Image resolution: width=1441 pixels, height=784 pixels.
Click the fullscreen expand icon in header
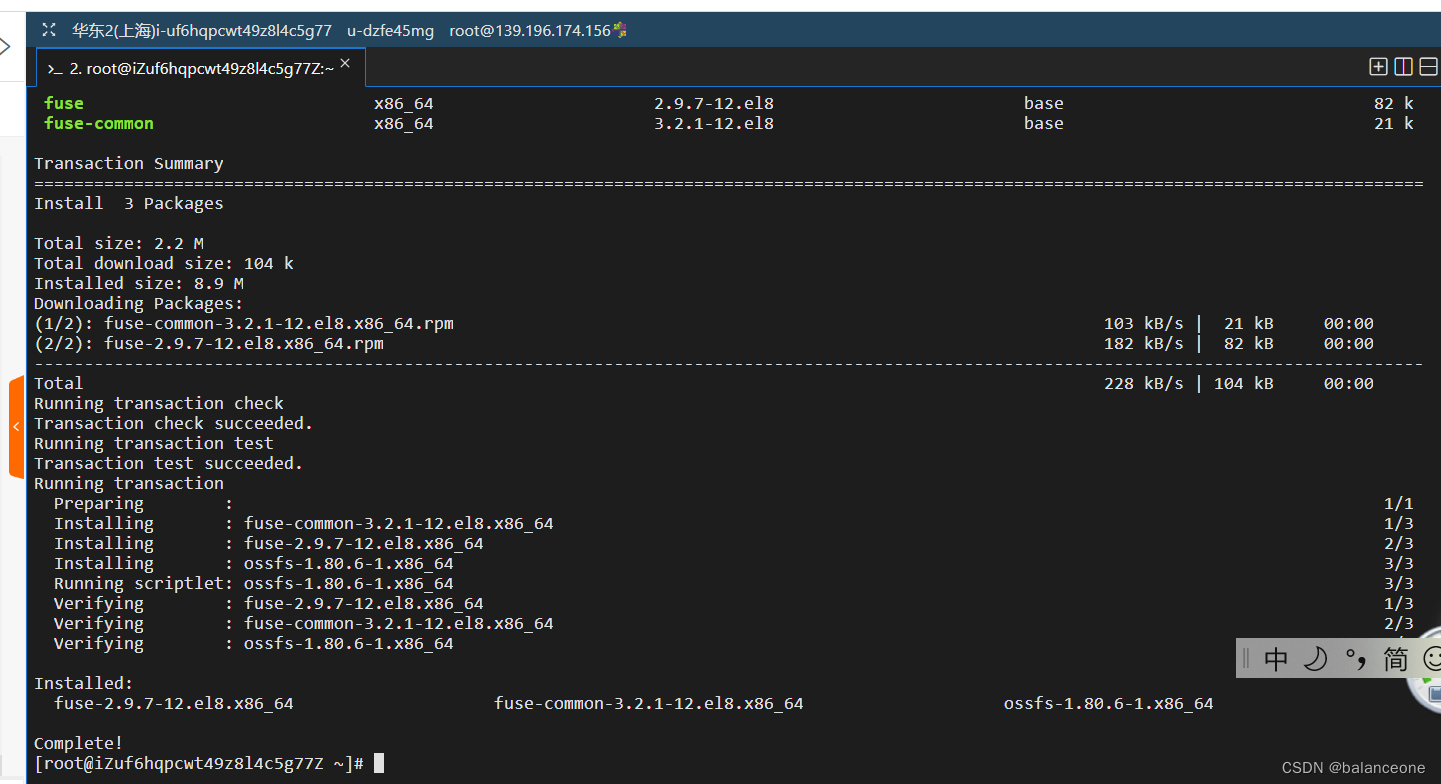[x=49, y=30]
